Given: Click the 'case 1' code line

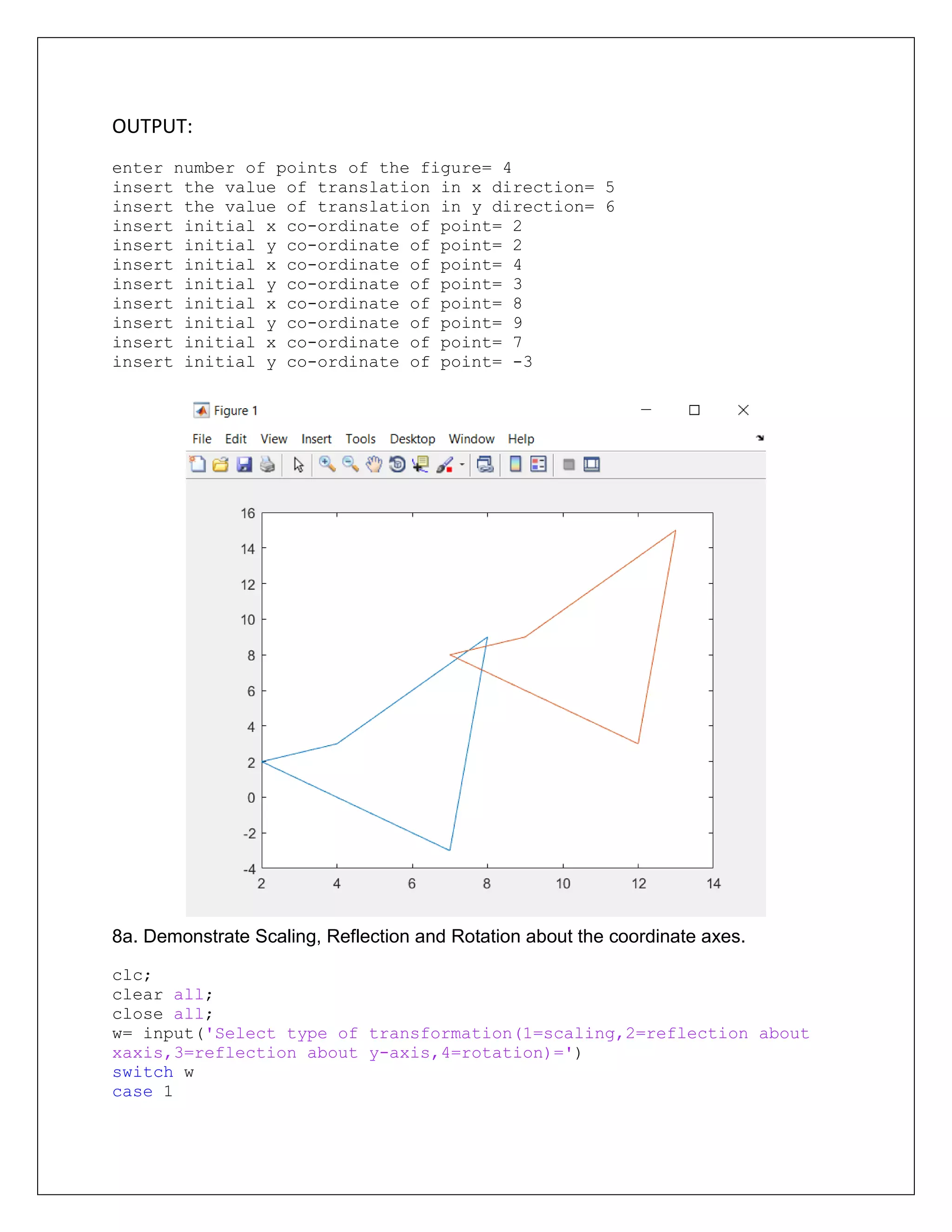Looking at the screenshot, I should click(x=143, y=1092).
